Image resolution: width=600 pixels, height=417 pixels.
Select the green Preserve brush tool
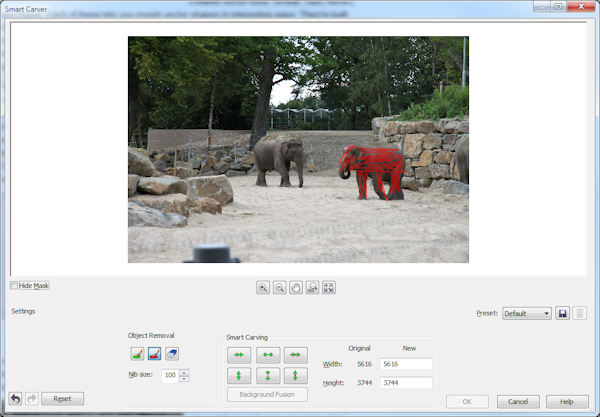click(137, 353)
